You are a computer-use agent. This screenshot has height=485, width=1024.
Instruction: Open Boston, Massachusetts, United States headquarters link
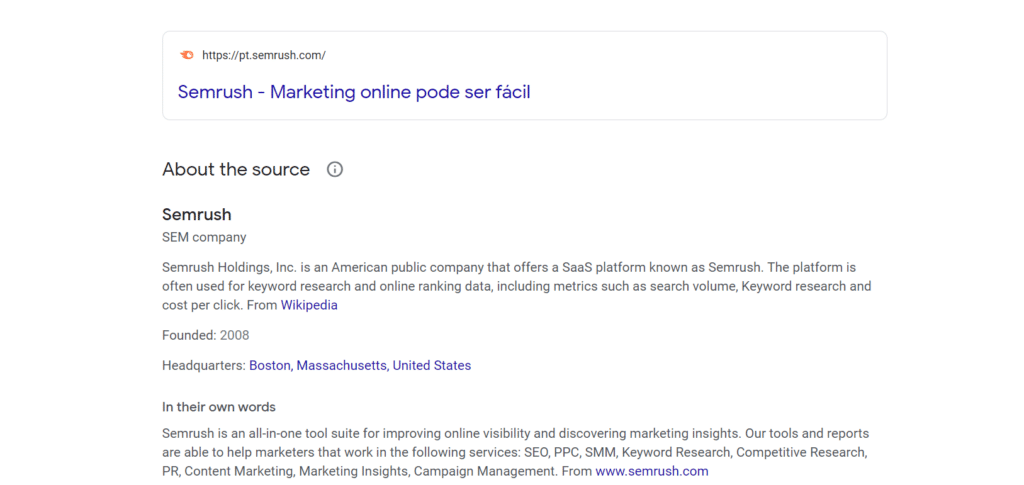[360, 366]
